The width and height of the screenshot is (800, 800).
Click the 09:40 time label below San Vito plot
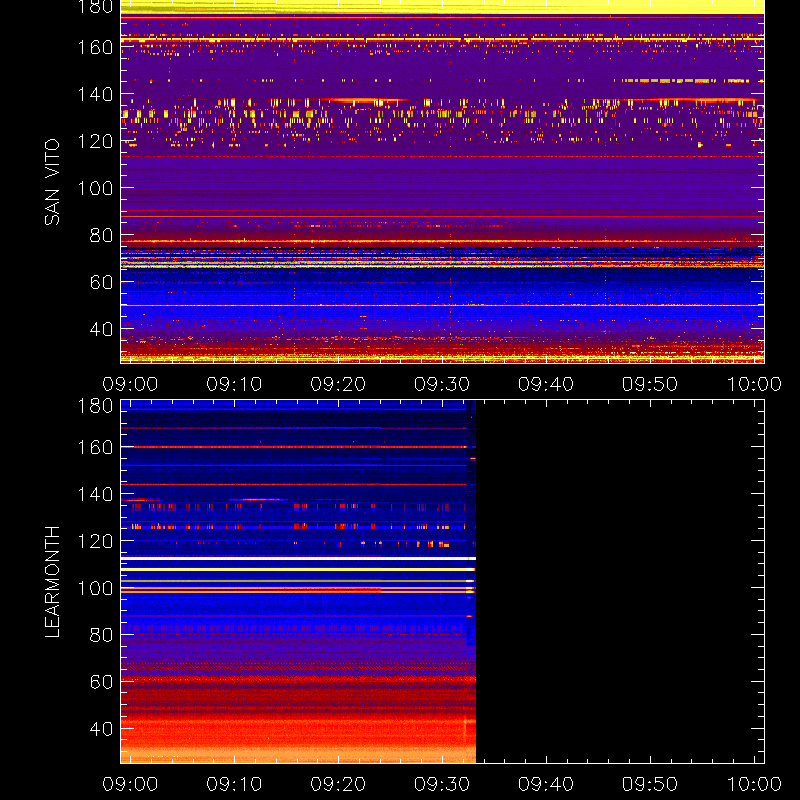point(546,384)
